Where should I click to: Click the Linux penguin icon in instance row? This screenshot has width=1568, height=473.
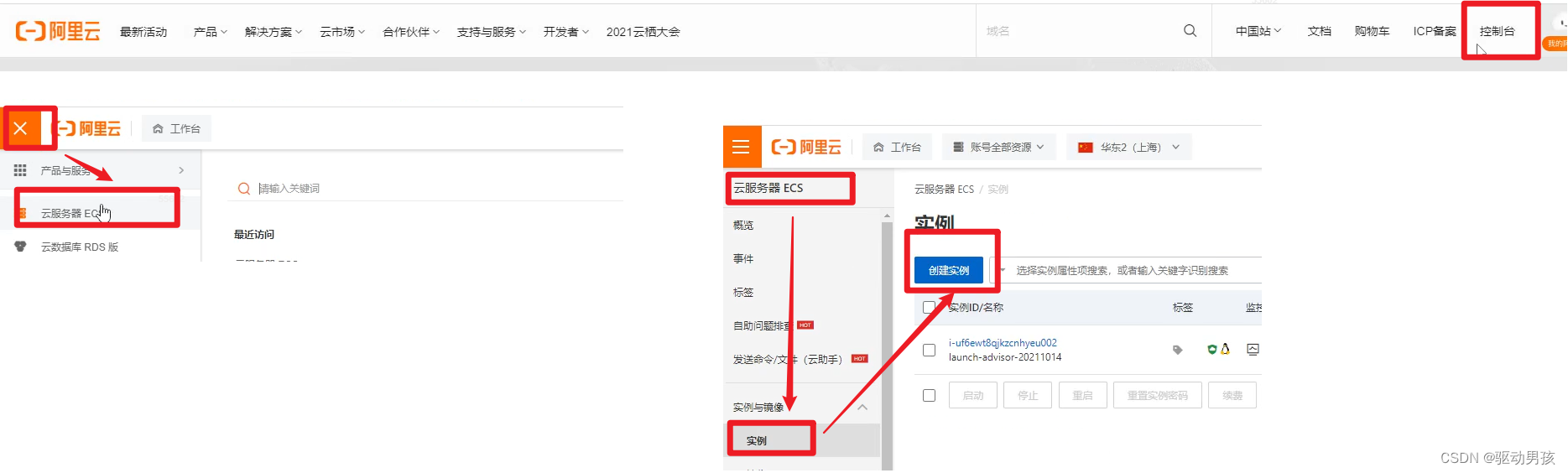(1225, 349)
